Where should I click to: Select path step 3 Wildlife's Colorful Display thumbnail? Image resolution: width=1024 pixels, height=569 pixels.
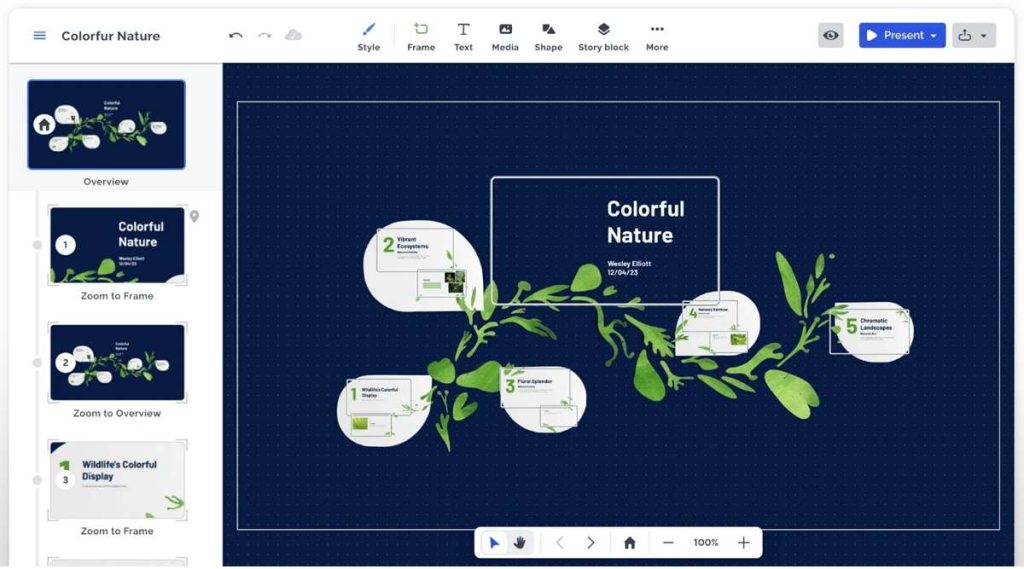click(118, 480)
